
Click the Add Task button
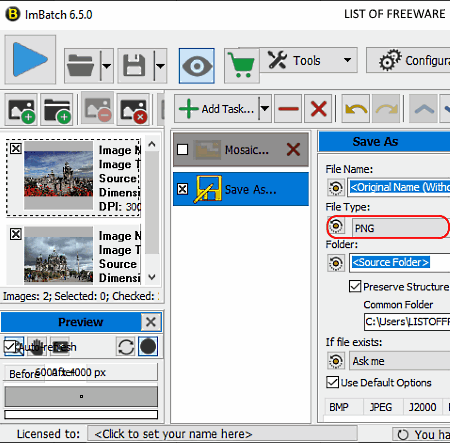click(216, 109)
